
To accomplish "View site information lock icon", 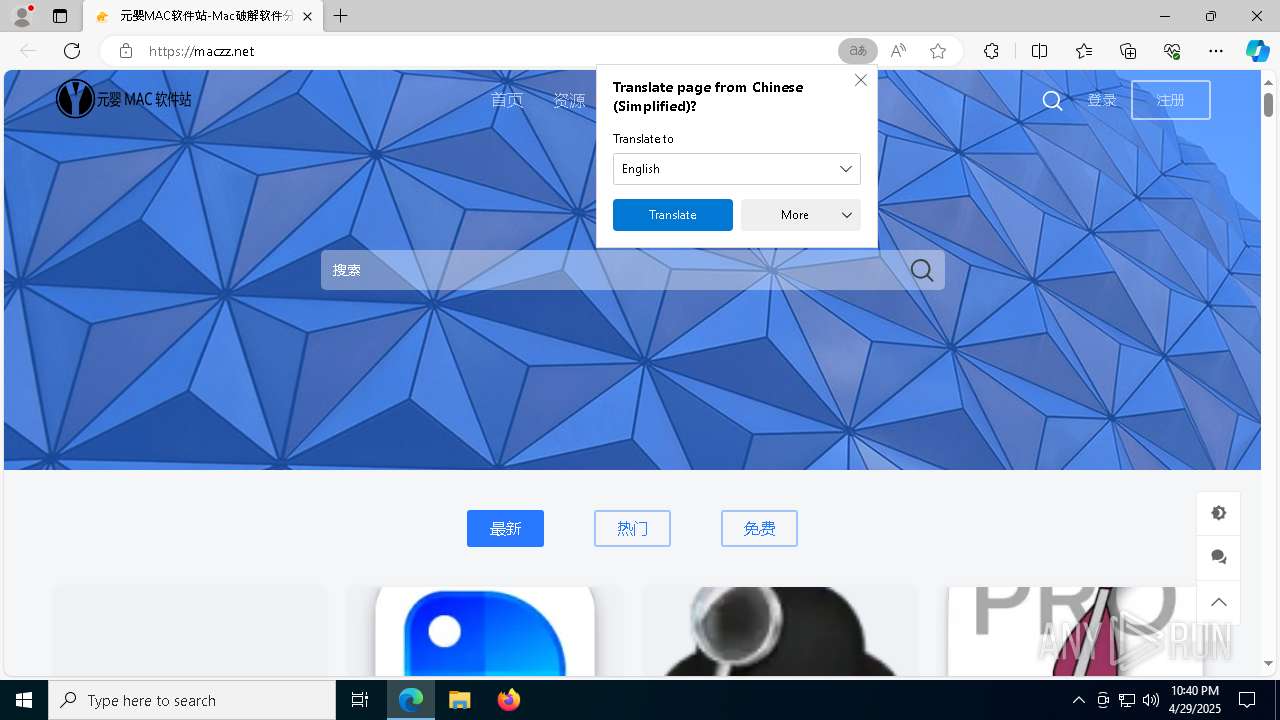I will (125, 51).
